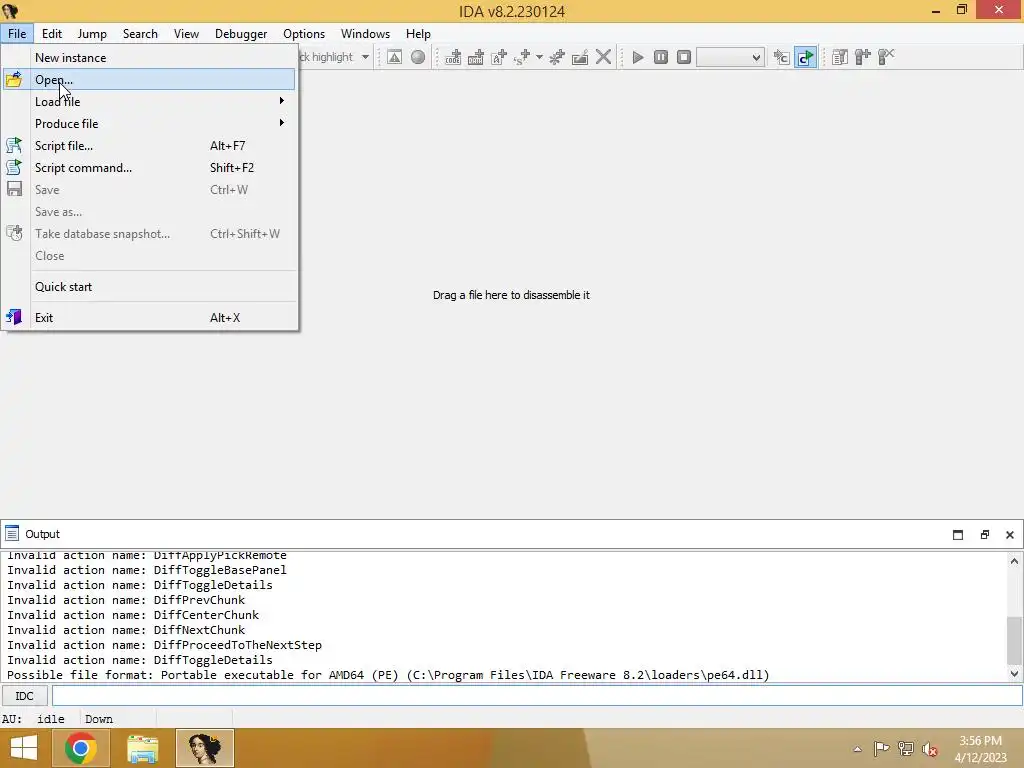The height and width of the screenshot is (768, 1024).
Task: Expand the Produce file submenu
Action: [149, 123]
